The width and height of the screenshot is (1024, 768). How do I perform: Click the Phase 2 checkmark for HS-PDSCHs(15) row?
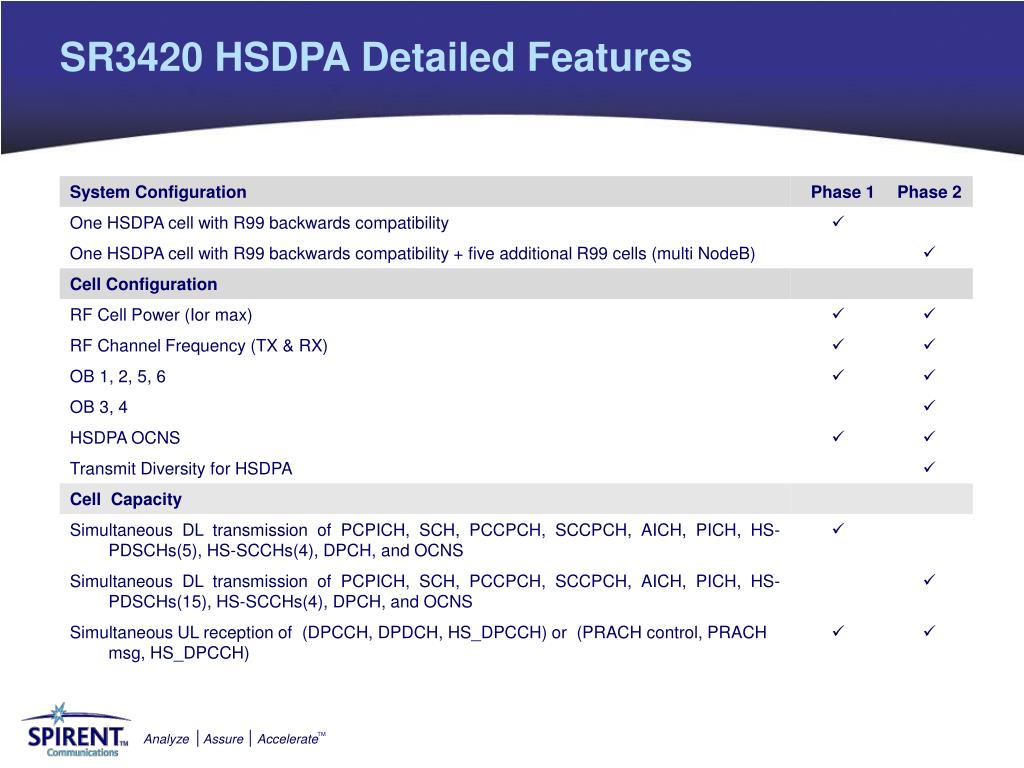point(929,579)
